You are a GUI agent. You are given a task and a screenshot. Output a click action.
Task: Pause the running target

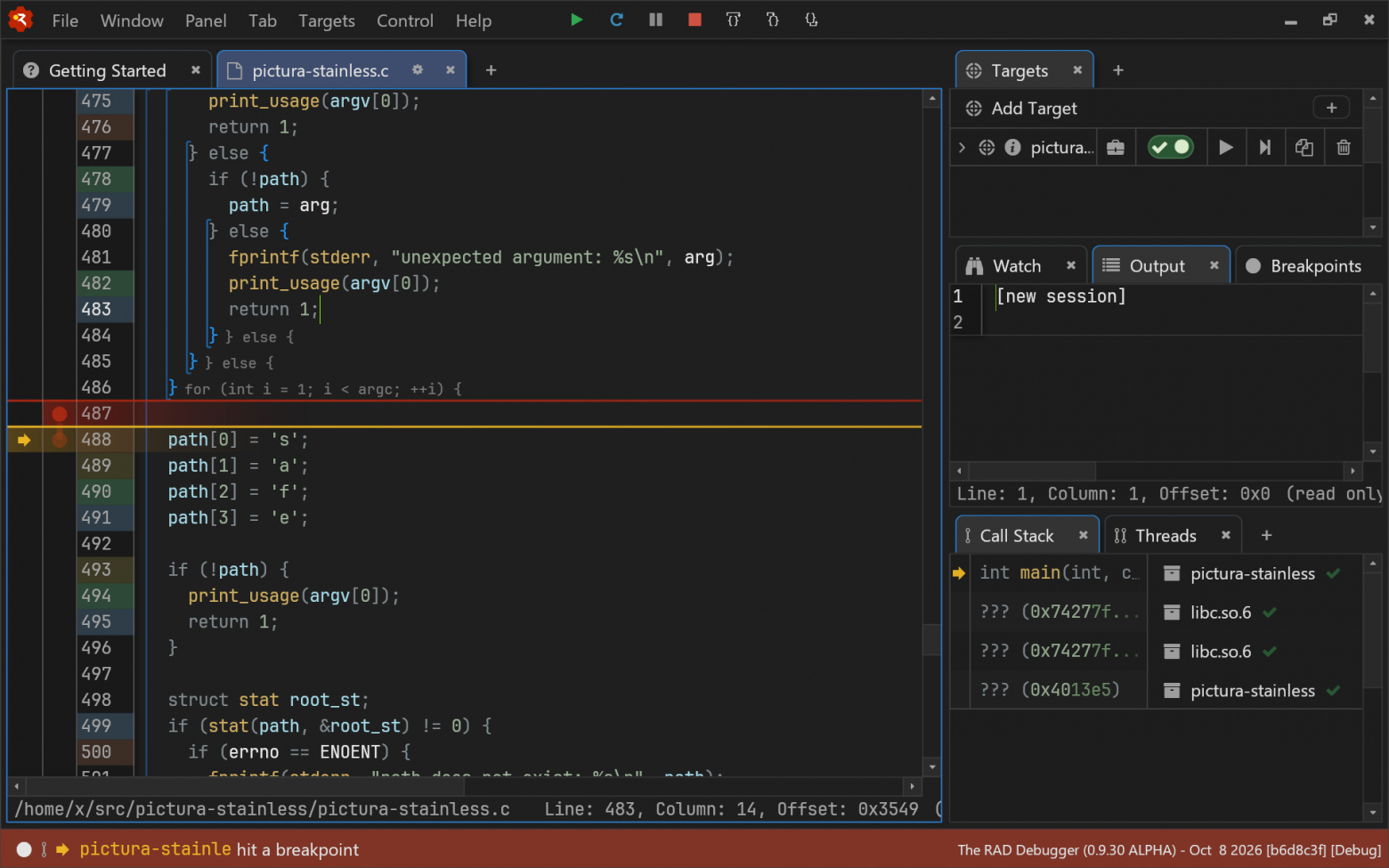(x=655, y=20)
